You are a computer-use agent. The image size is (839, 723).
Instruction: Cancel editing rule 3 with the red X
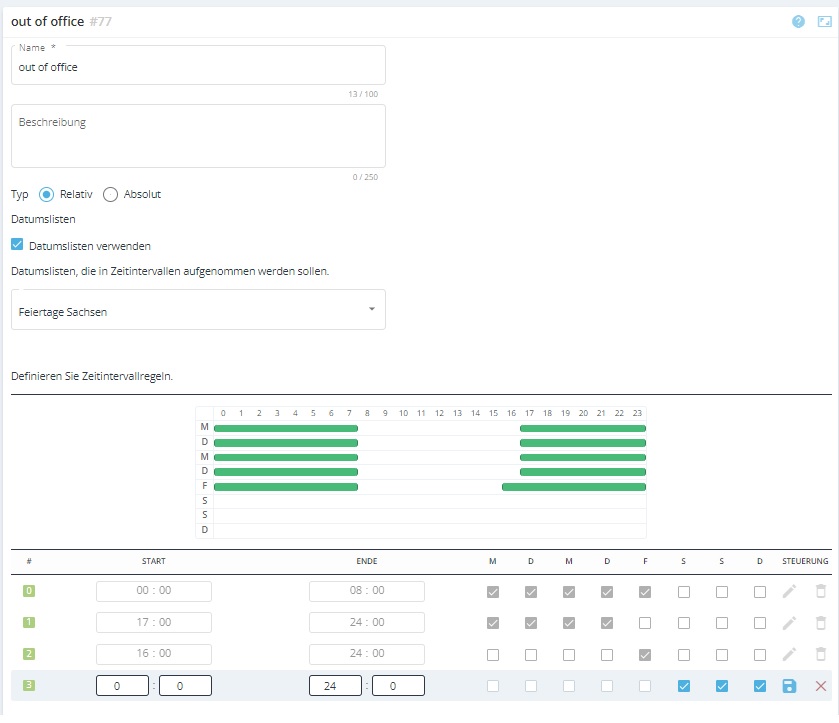coord(821,686)
